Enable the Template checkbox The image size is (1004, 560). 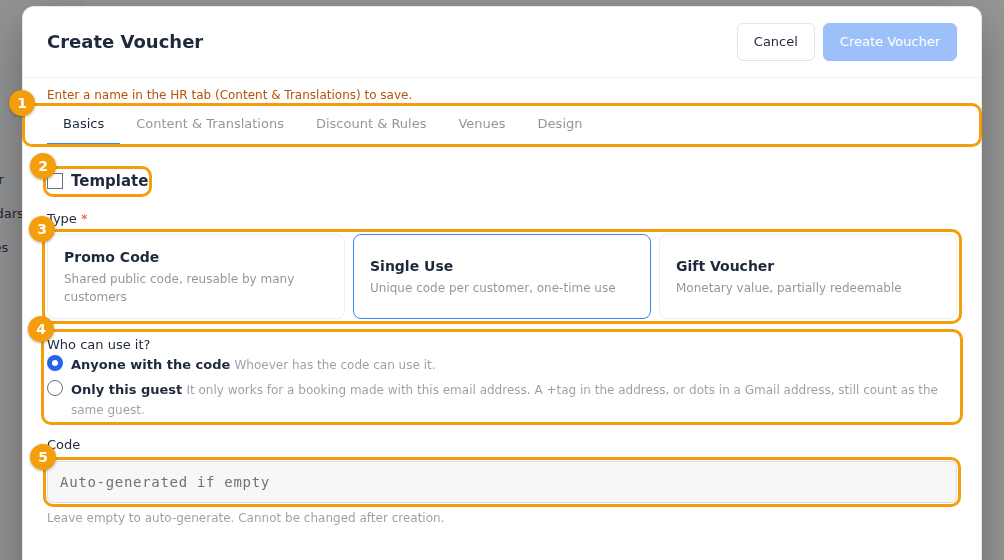55,181
